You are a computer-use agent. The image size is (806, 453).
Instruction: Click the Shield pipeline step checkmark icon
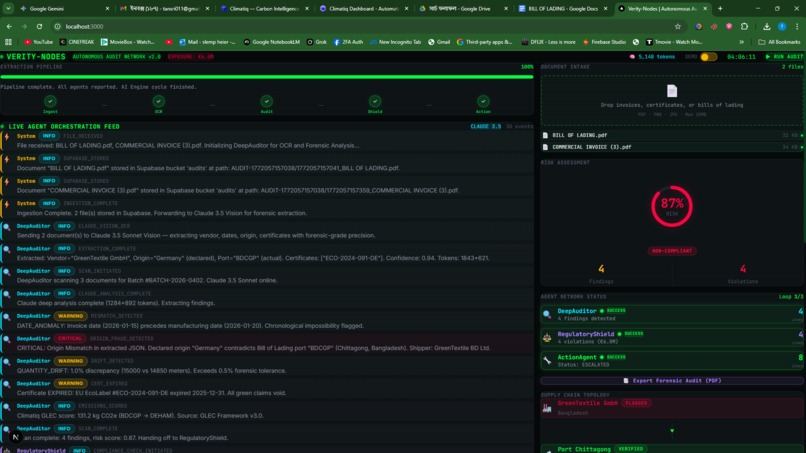coord(375,101)
